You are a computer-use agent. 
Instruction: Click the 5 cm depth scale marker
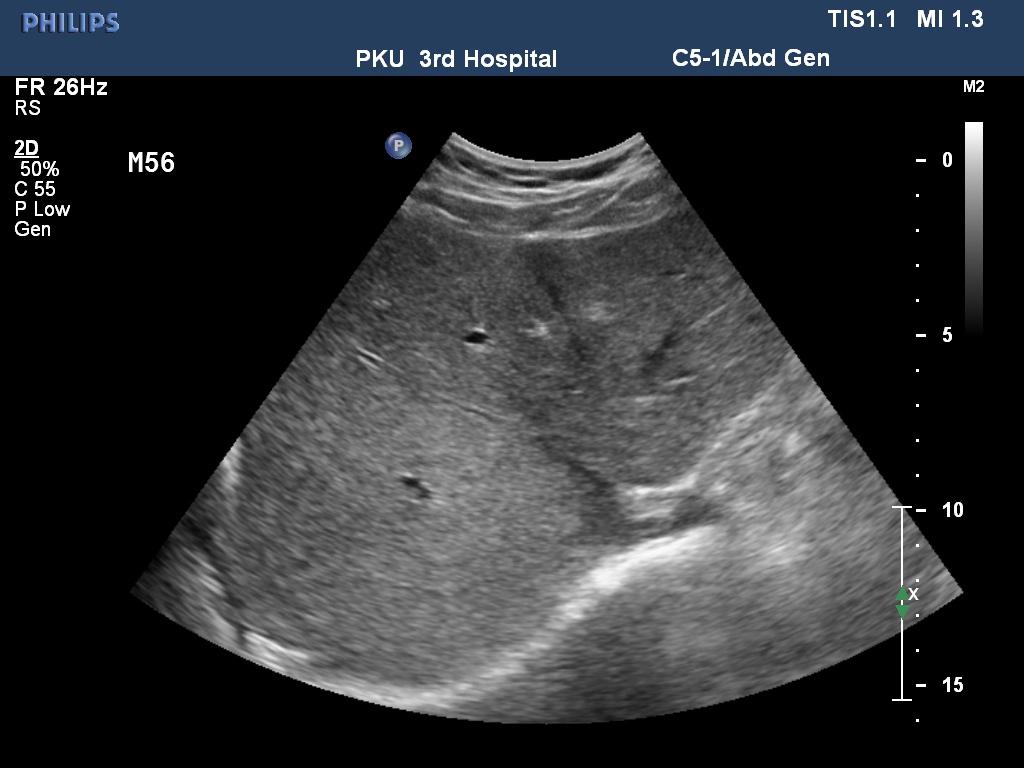click(x=946, y=335)
